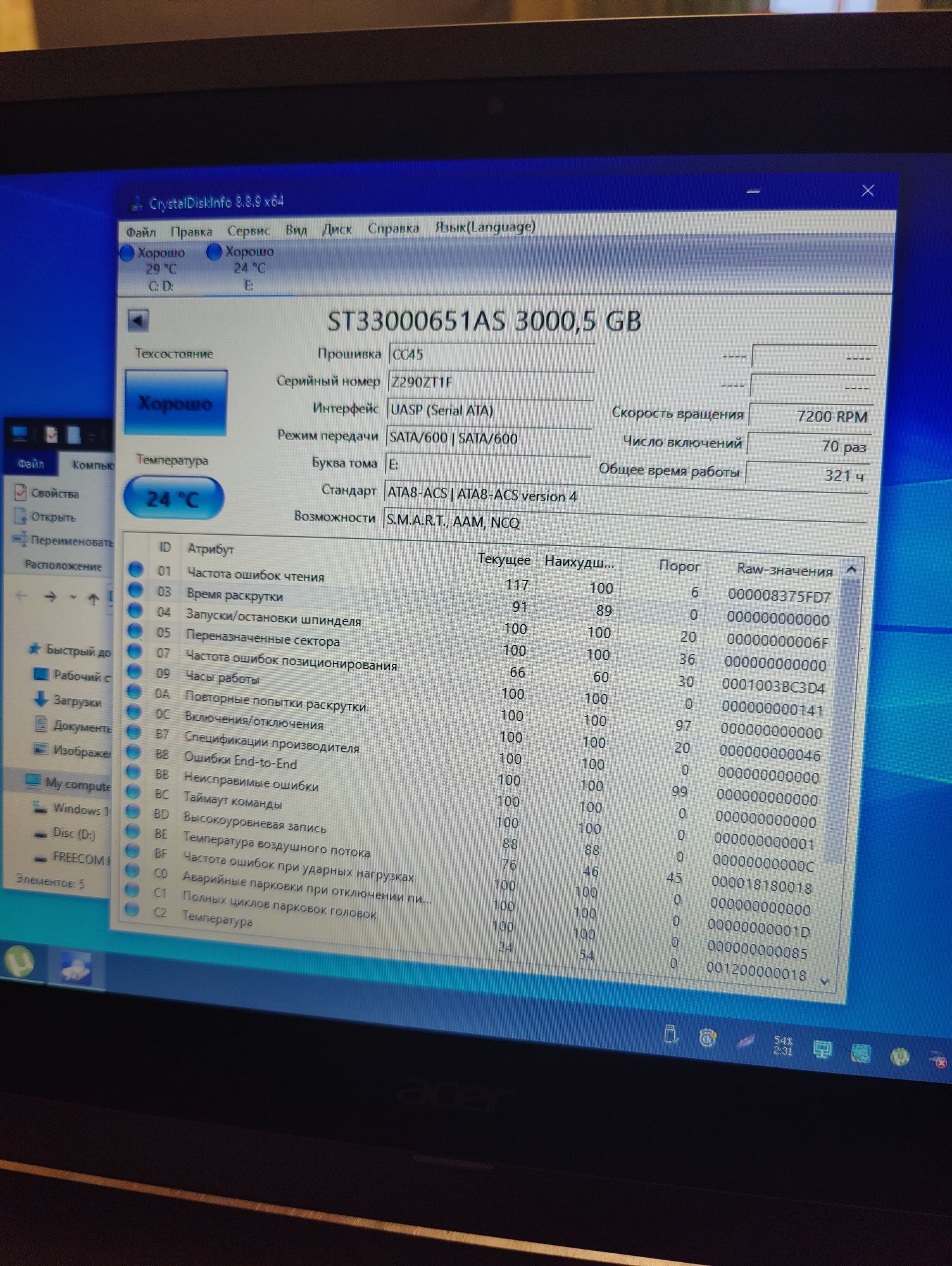
Task: Click Explorer's forward navigation arrow
Action: (51, 596)
